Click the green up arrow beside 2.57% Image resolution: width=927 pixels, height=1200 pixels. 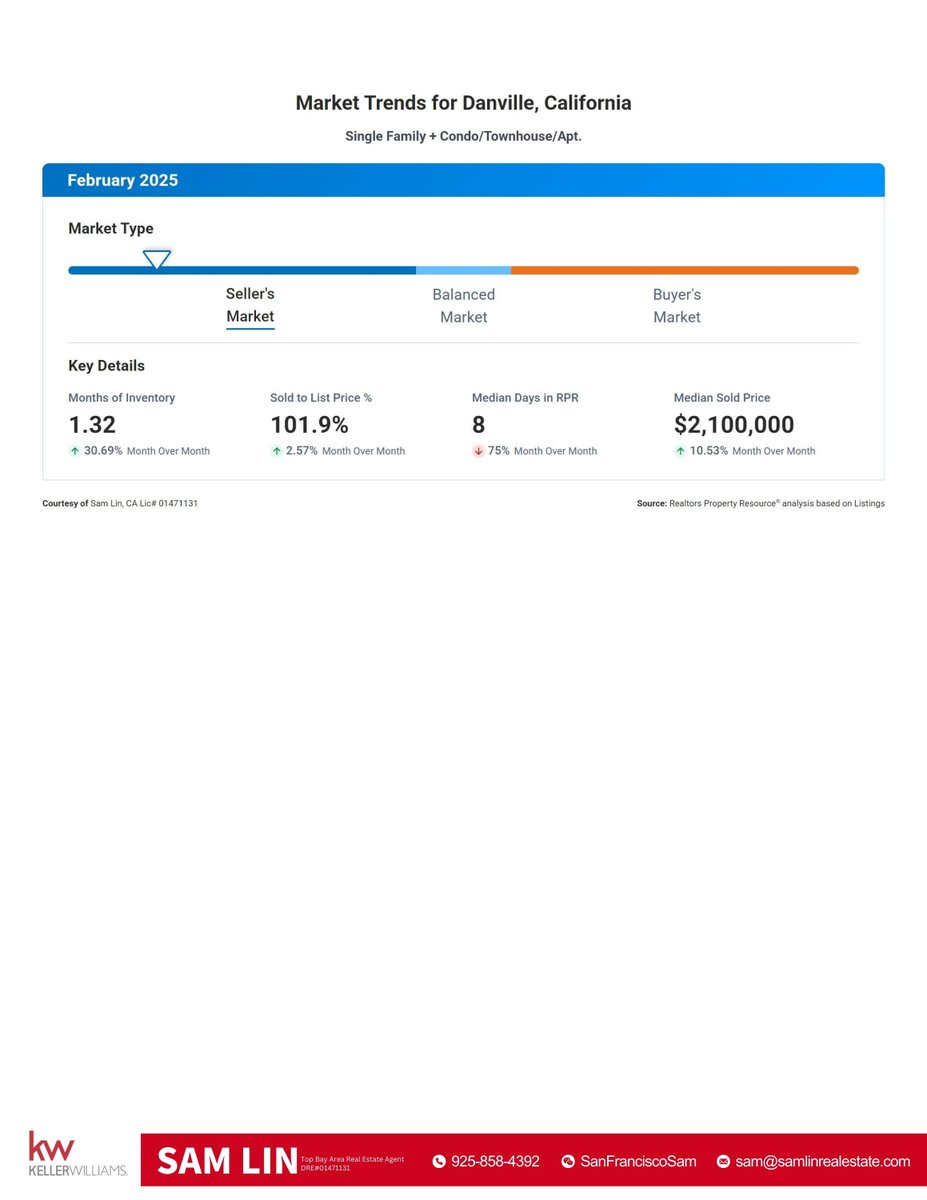click(x=277, y=451)
